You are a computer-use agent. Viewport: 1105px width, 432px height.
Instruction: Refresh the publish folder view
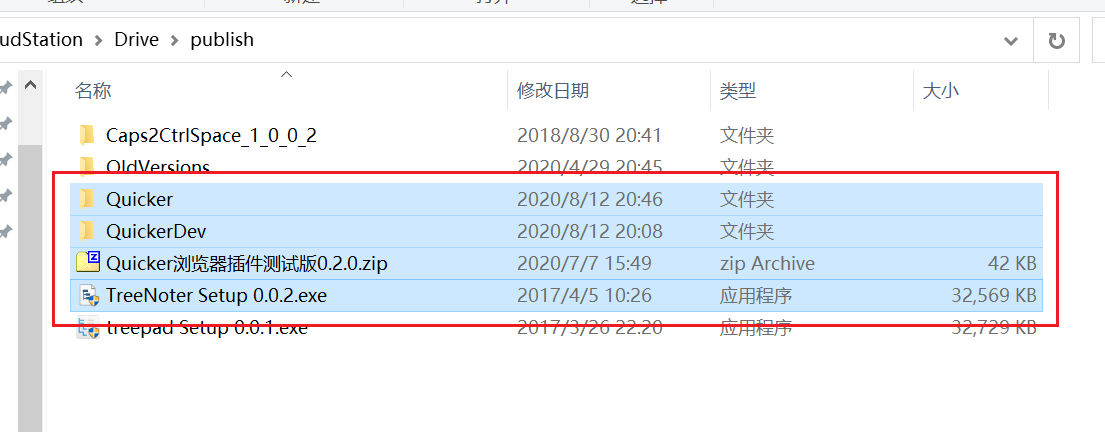(x=1056, y=40)
